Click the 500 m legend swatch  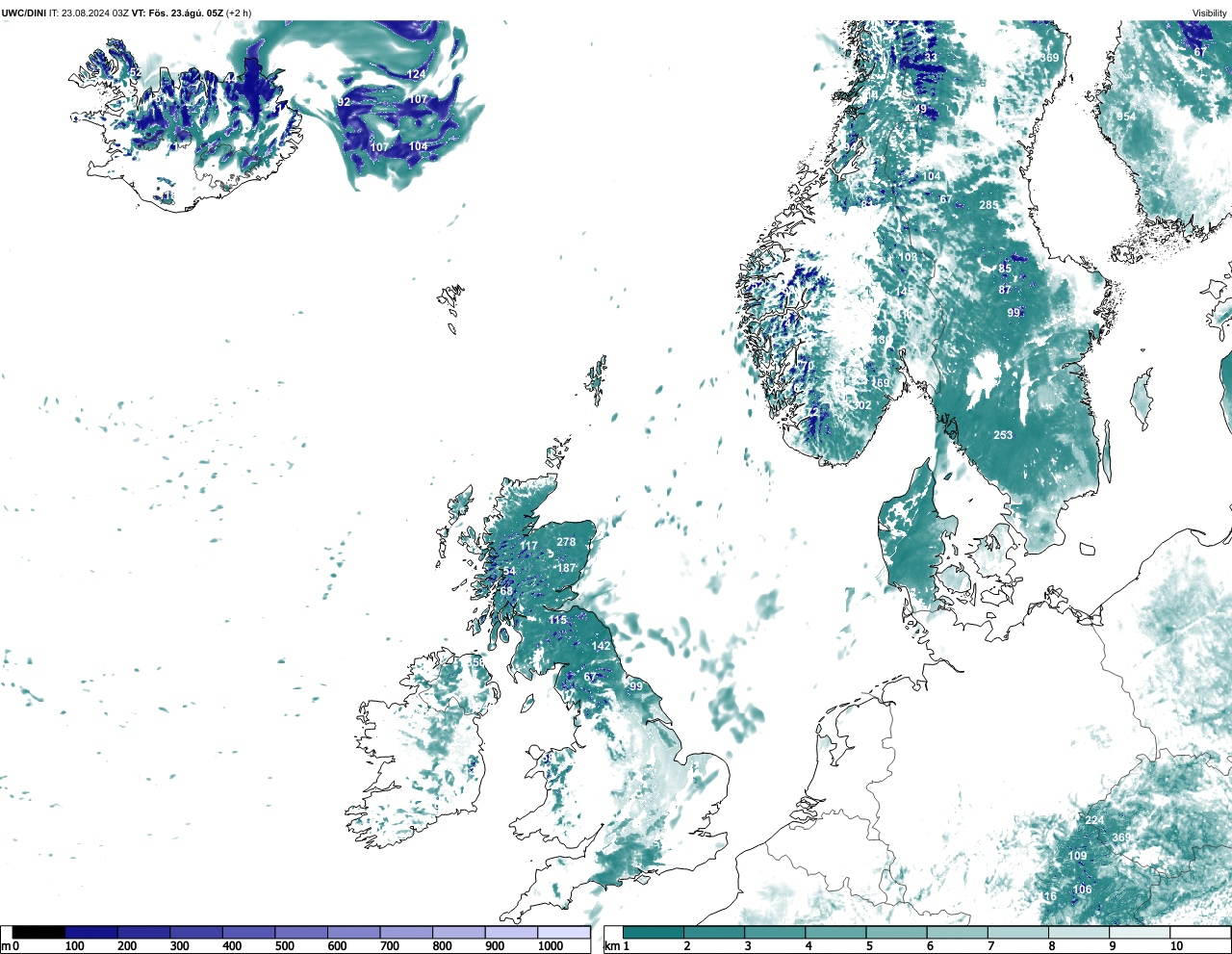[x=301, y=932]
